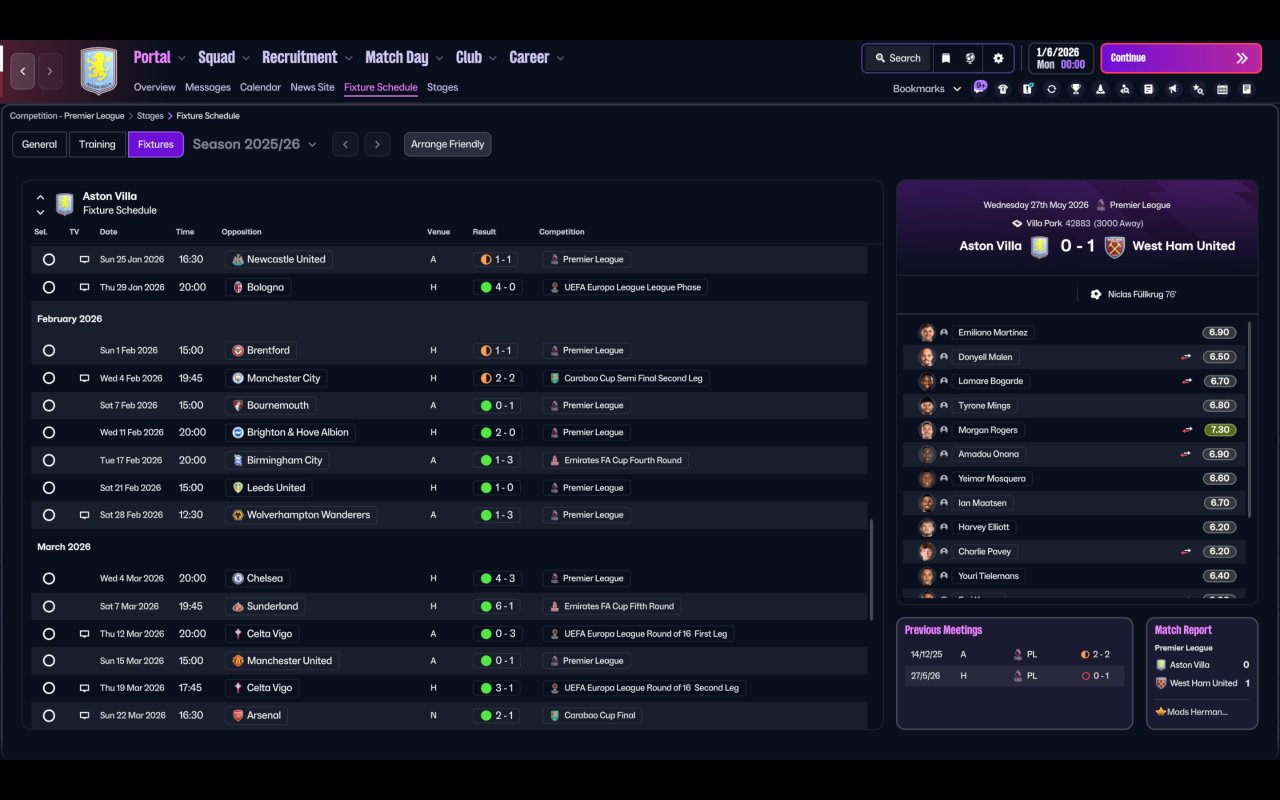Select the Newcastle United fixture radio button

pos(49,259)
